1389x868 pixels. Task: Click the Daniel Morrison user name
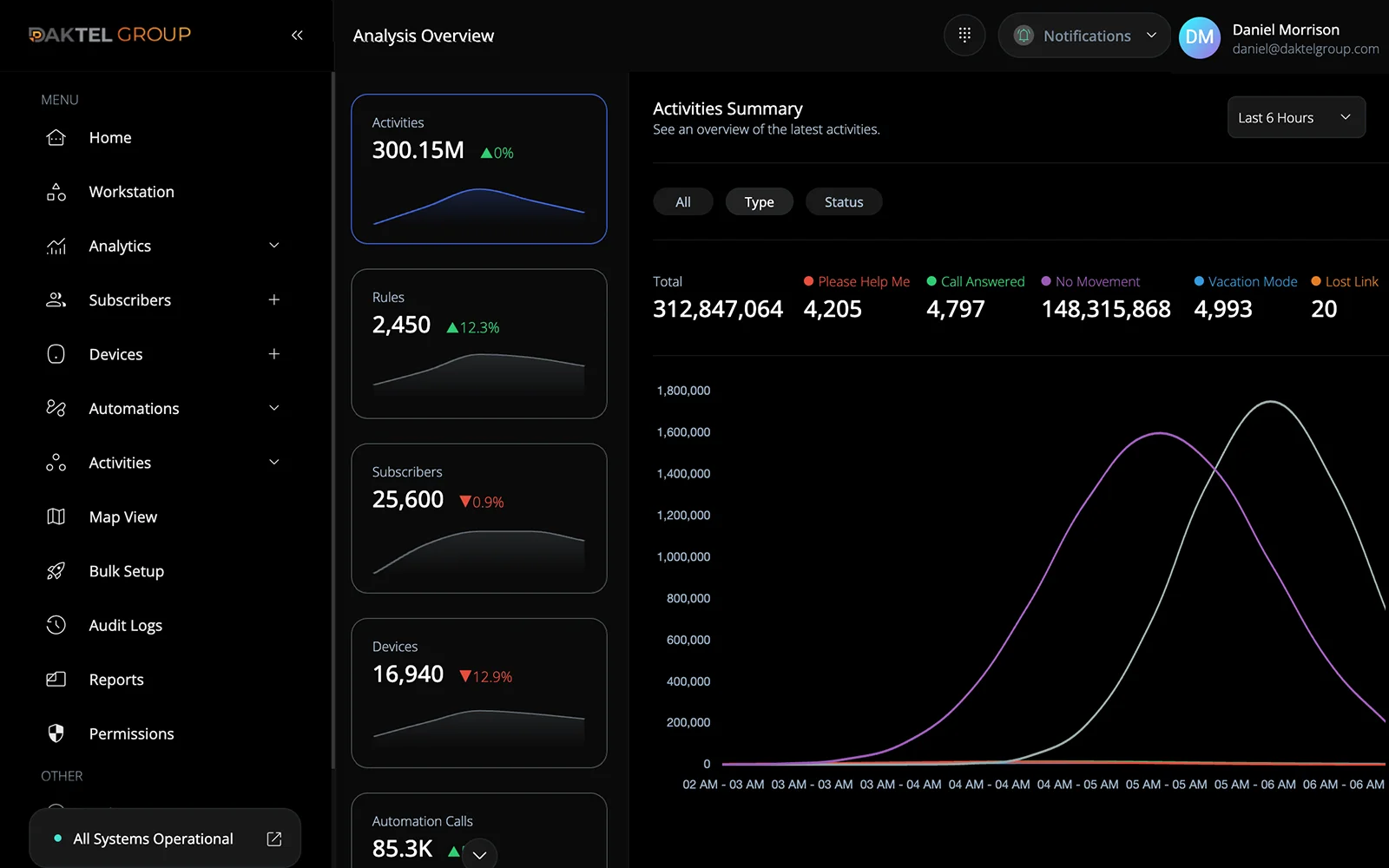click(x=1286, y=30)
